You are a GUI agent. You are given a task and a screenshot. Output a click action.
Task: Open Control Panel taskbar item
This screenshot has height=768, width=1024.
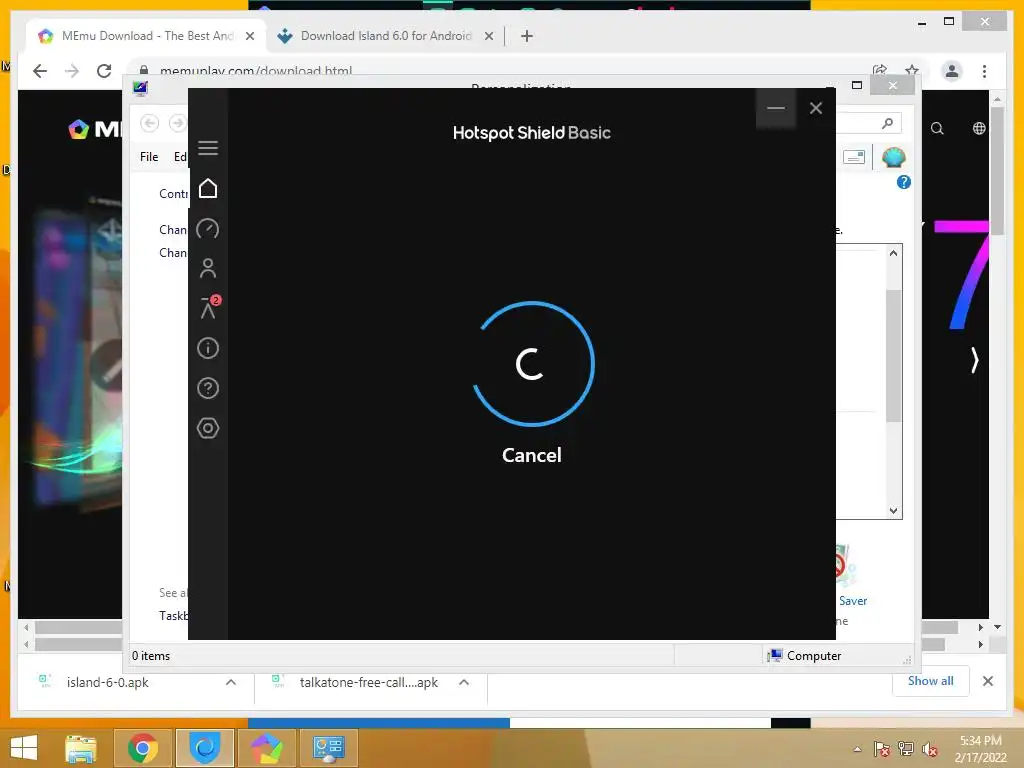pyautogui.click(x=328, y=748)
